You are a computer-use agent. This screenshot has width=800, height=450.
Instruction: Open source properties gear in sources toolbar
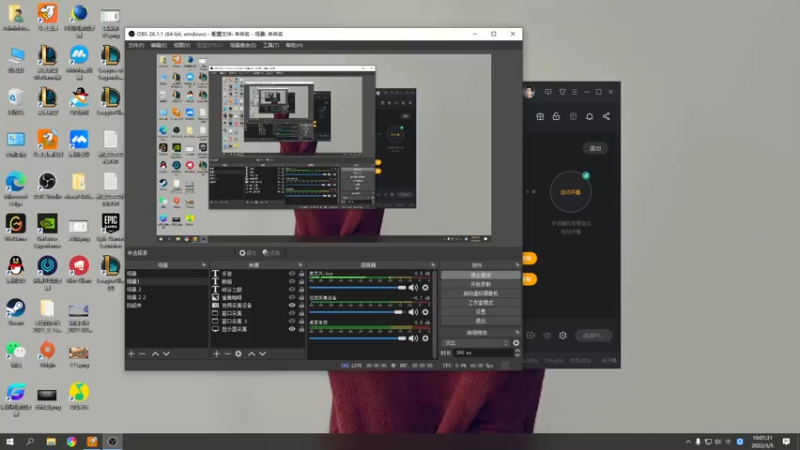point(238,354)
